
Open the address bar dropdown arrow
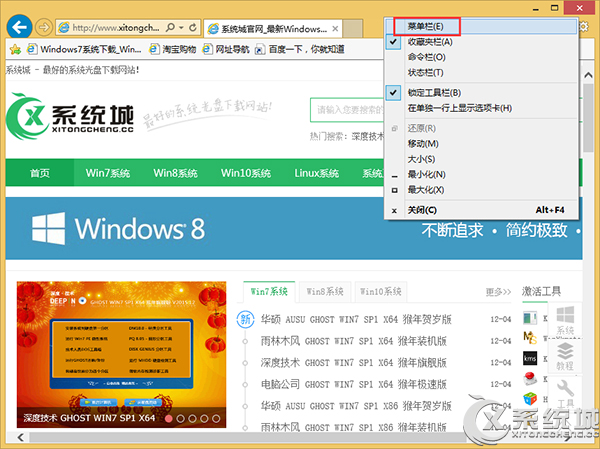pyautogui.click(x=181, y=28)
